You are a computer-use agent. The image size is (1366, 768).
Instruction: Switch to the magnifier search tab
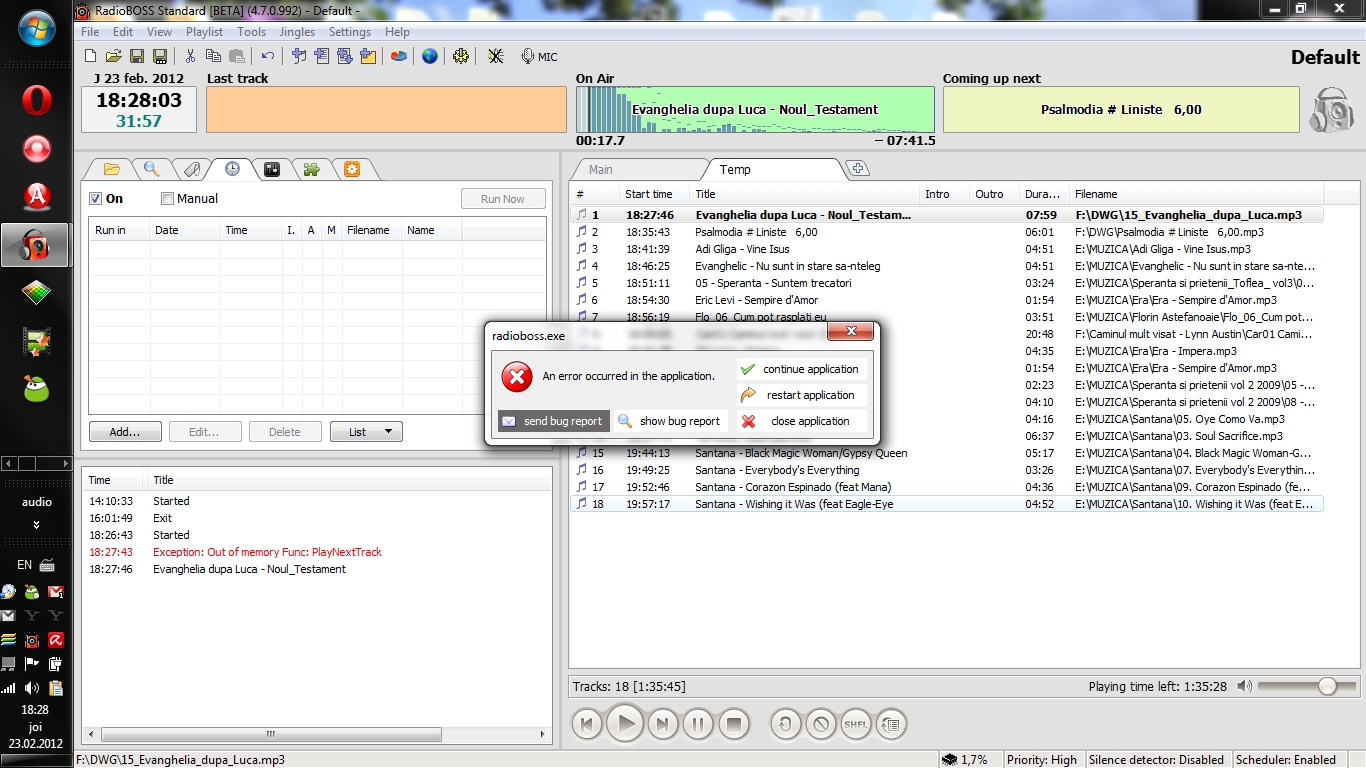(151, 169)
